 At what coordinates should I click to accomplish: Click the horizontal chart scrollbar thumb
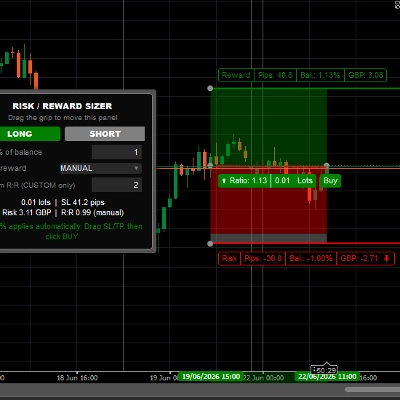point(372,389)
